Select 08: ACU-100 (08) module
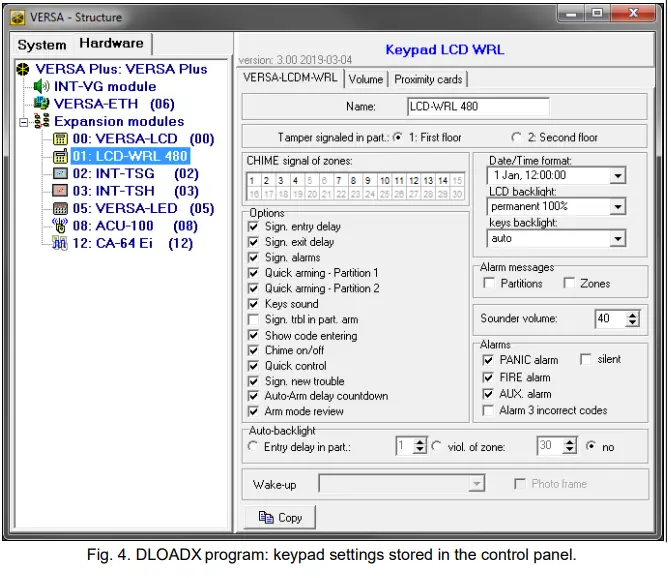 coord(135,225)
